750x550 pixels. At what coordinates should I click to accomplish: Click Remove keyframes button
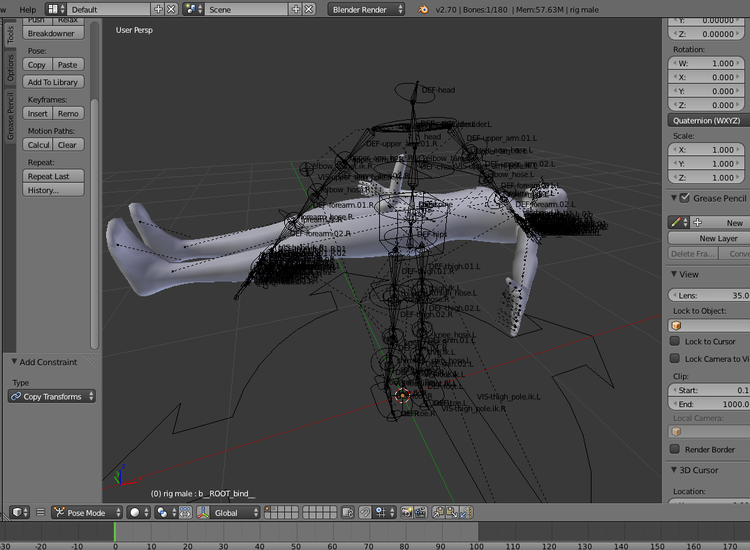68,113
